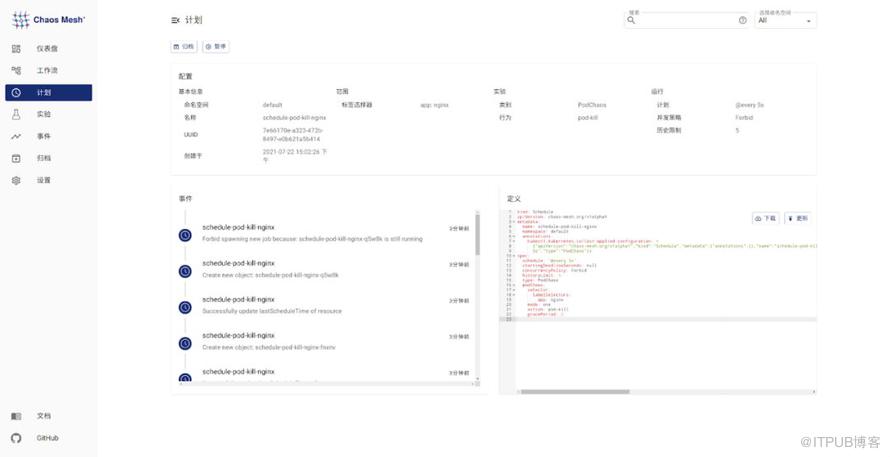Open the 仪表盘 dashboard page

pyautogui.click(x=48, y=49)
